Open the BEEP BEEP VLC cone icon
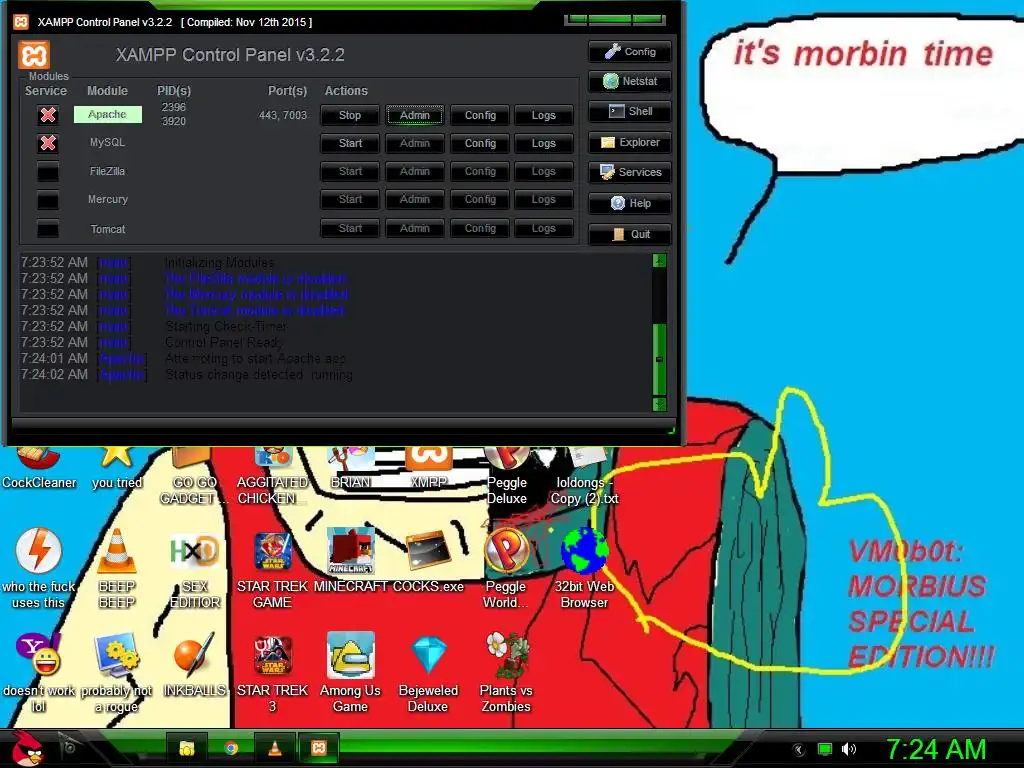 [117, 568]
